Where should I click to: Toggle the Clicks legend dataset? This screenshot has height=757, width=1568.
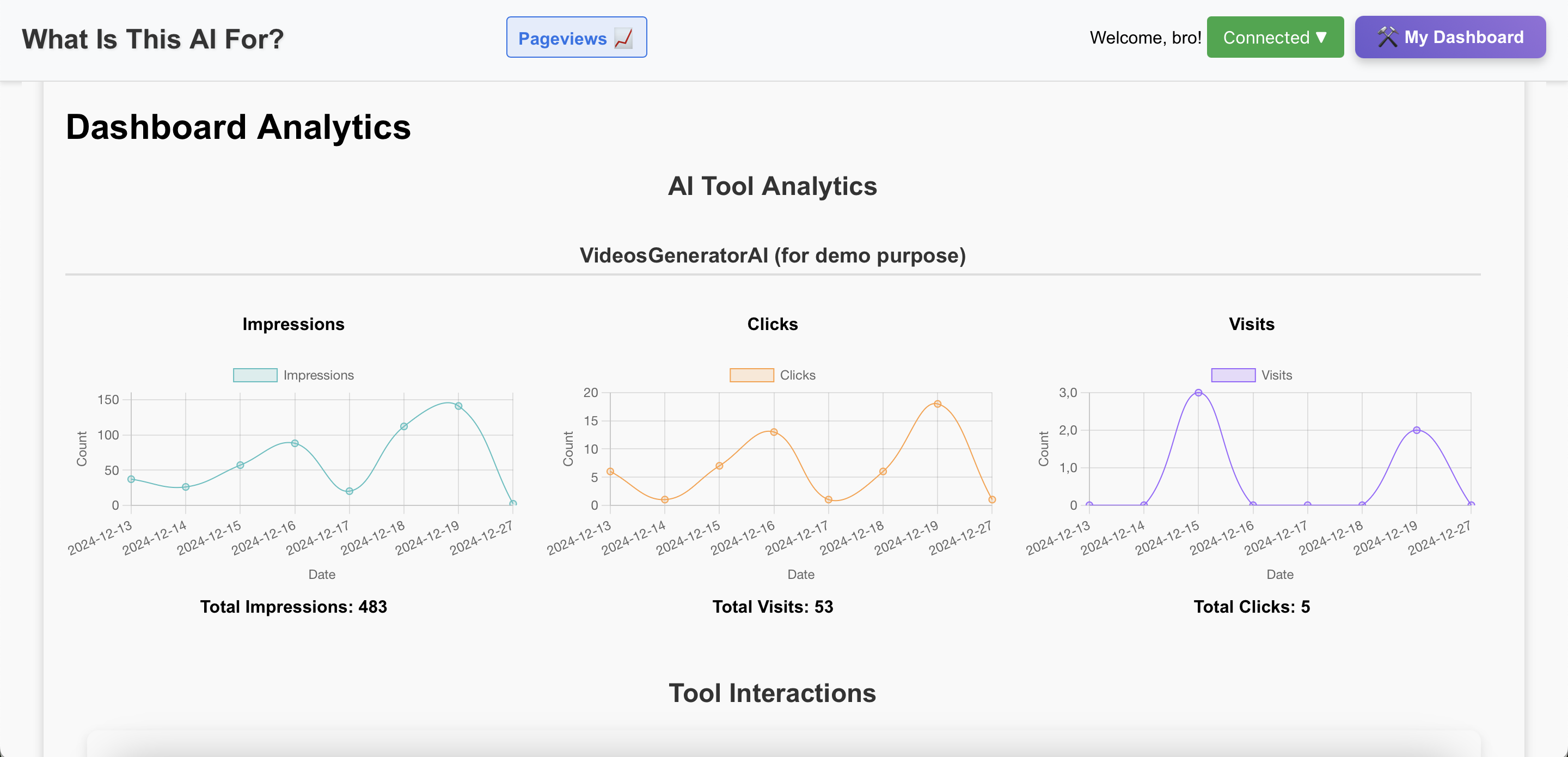797,375
